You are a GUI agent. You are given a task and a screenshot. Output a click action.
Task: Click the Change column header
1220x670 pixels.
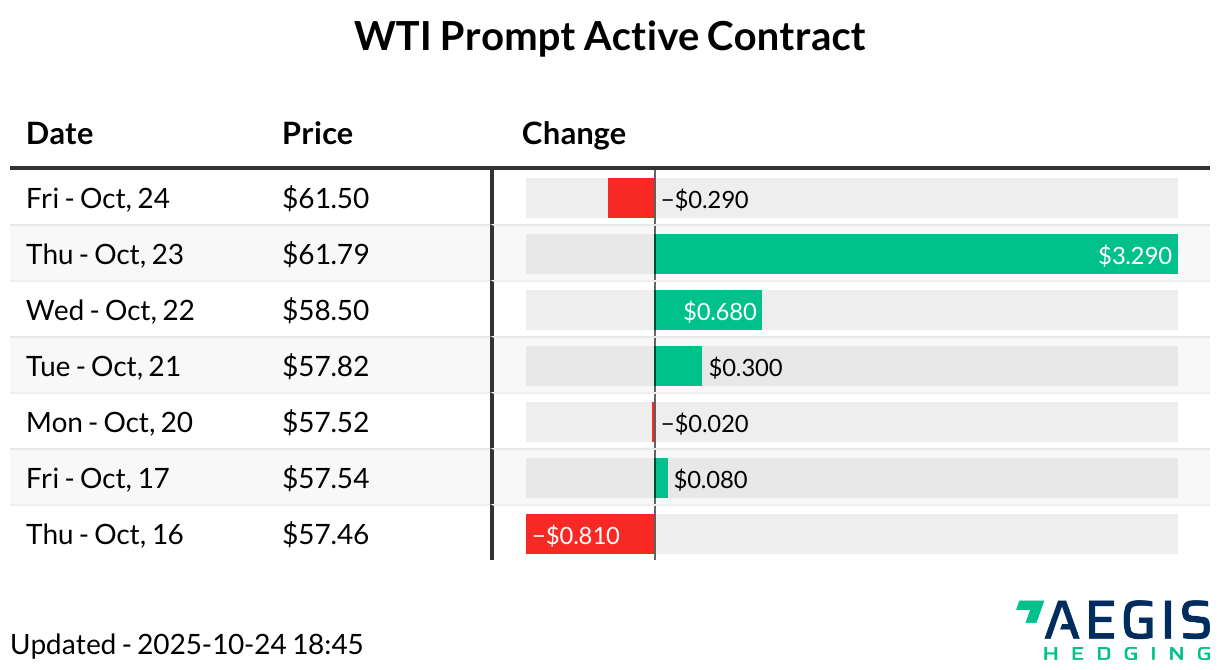[x=573, y=134]
